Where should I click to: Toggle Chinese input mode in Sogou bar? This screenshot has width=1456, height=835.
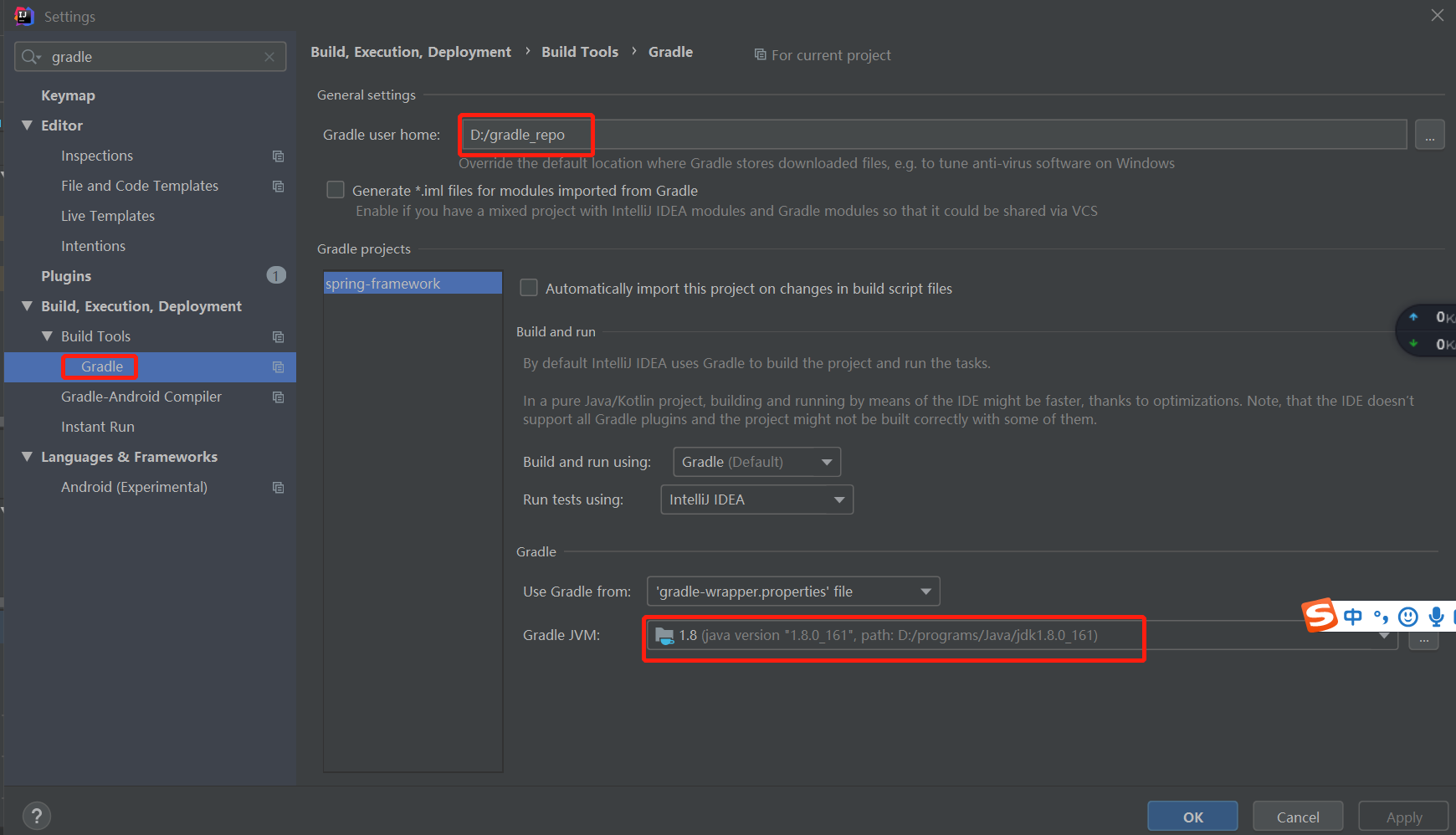click(1352, 617)
